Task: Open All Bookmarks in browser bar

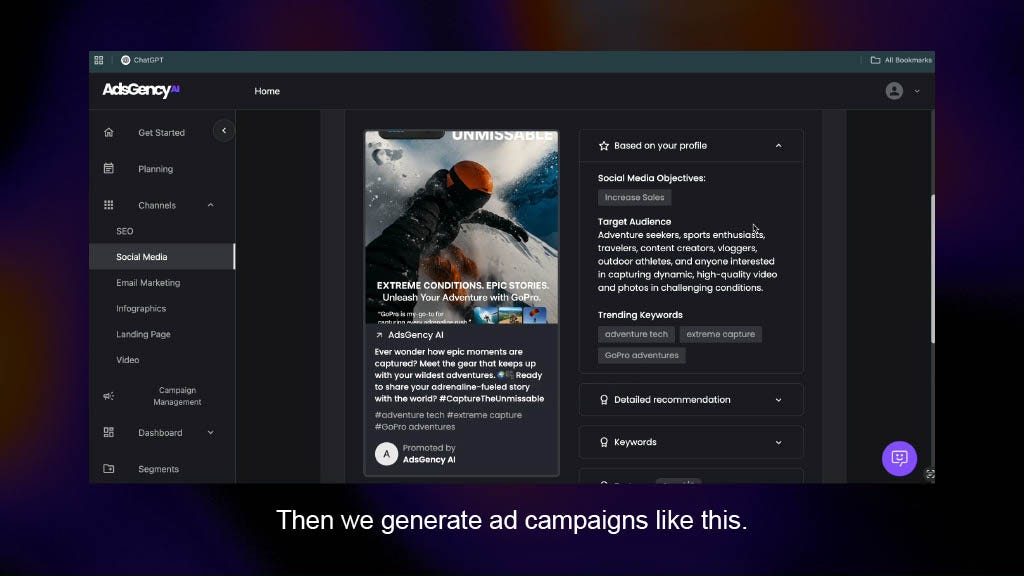Action: 900,60
